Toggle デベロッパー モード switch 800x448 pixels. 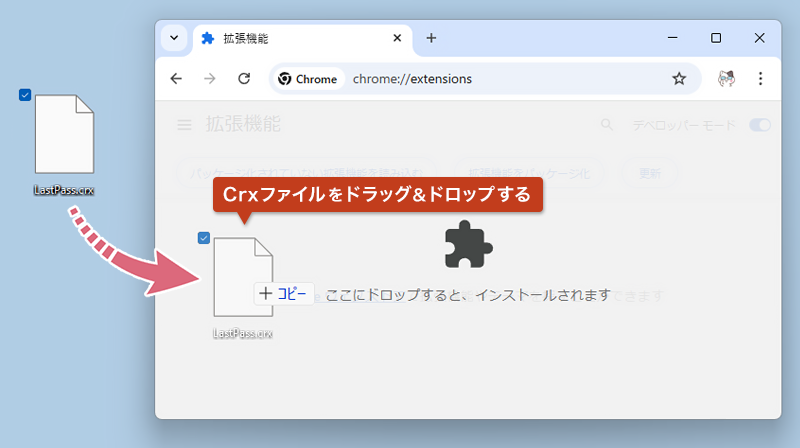[x=760, y=125]
